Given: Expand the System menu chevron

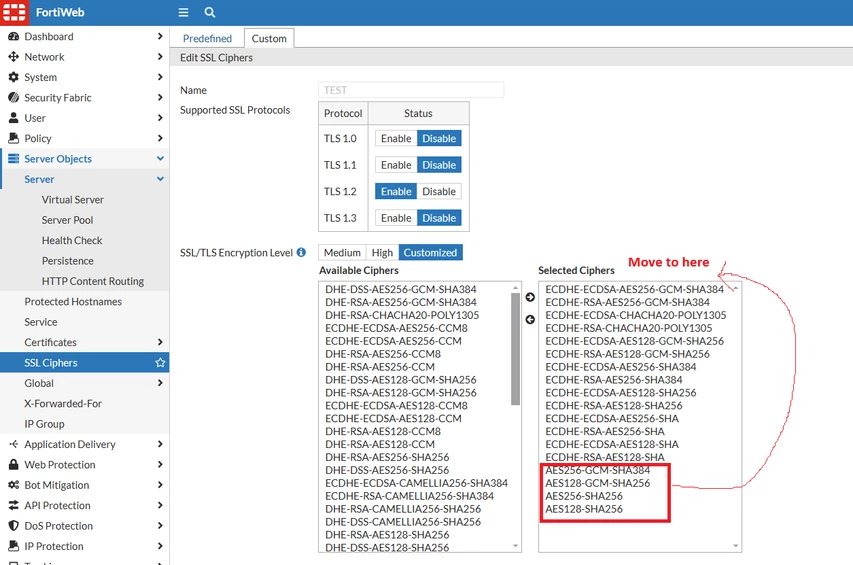Looking at the screenshot, I should (160, 77).
